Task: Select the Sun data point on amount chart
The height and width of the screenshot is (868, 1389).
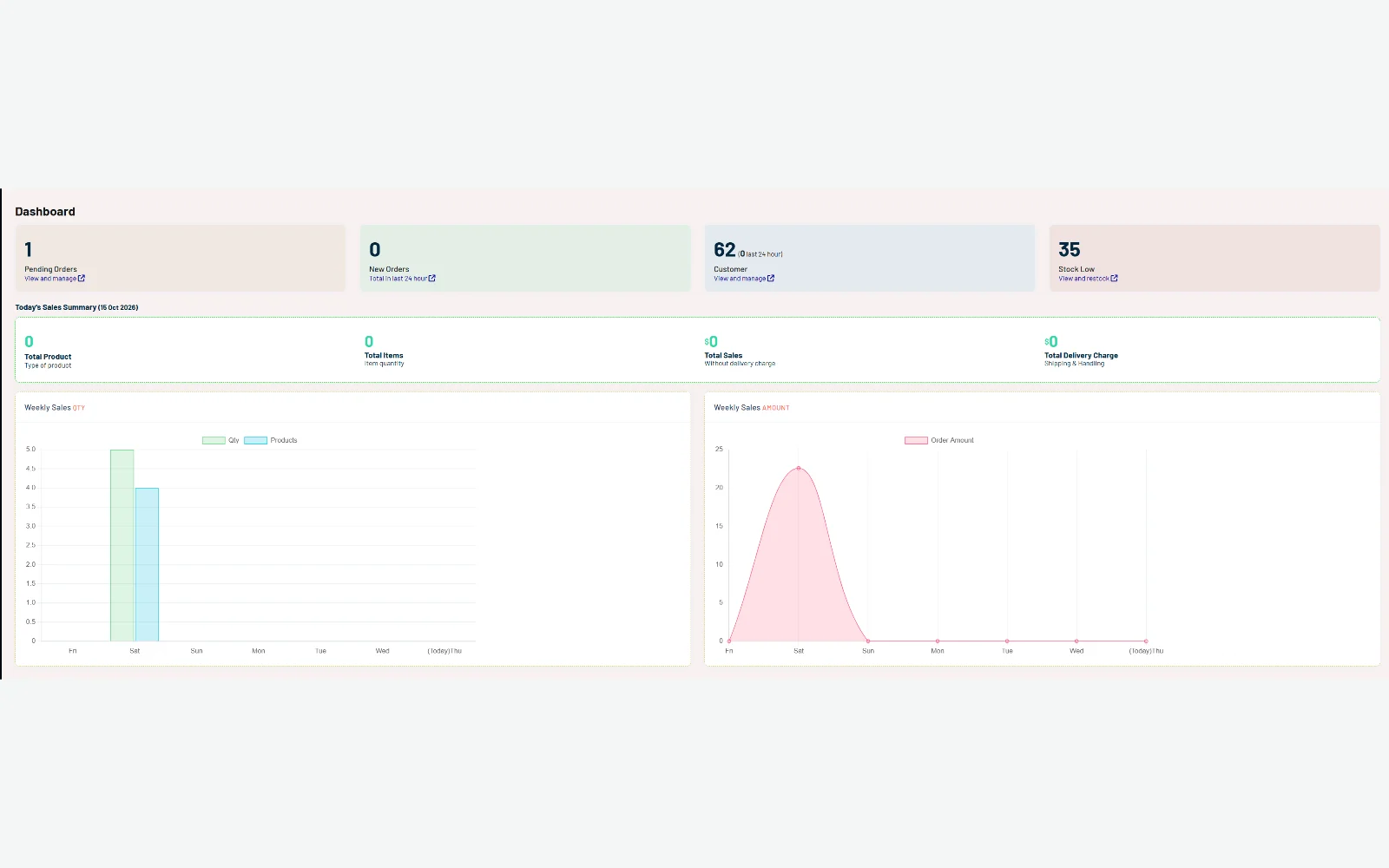Action: [868, 641]
